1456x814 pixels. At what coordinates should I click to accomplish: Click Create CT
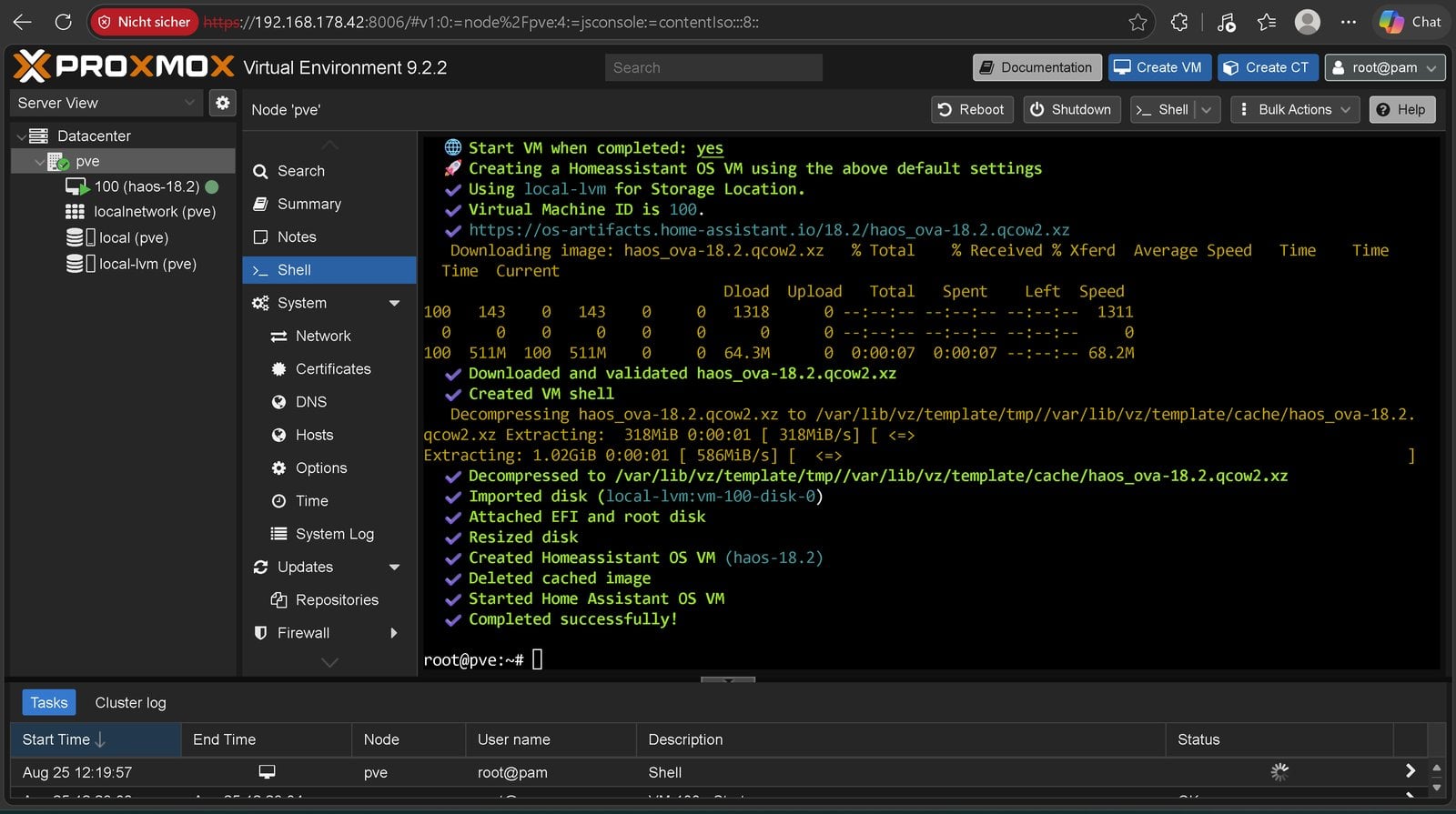pos(1267,67)
